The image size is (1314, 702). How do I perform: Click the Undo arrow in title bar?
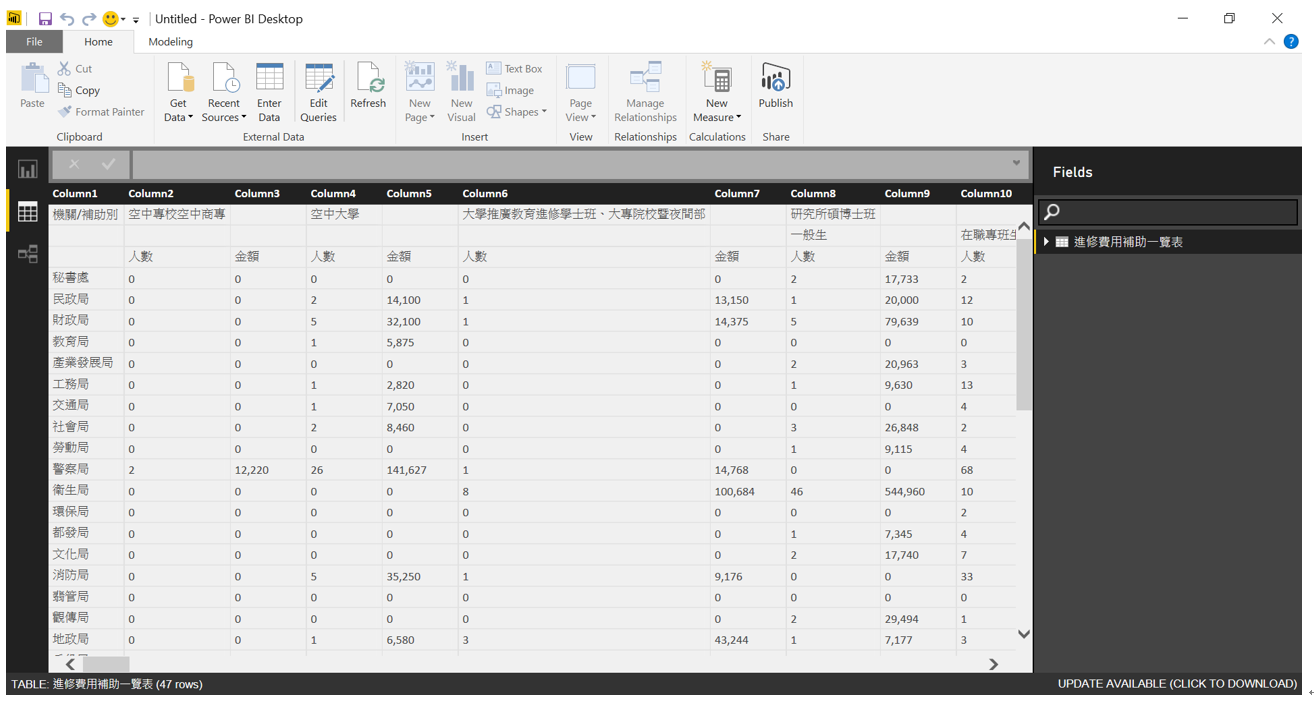[x=67, y=19]
